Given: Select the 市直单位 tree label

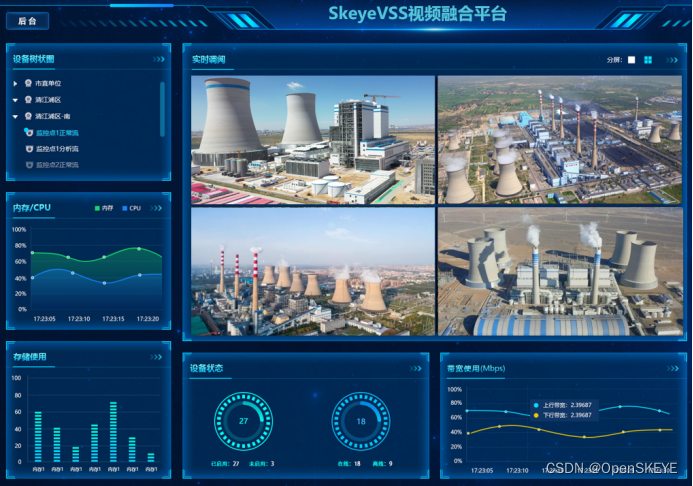Looking at the screenshot, I should click(48, 83).
